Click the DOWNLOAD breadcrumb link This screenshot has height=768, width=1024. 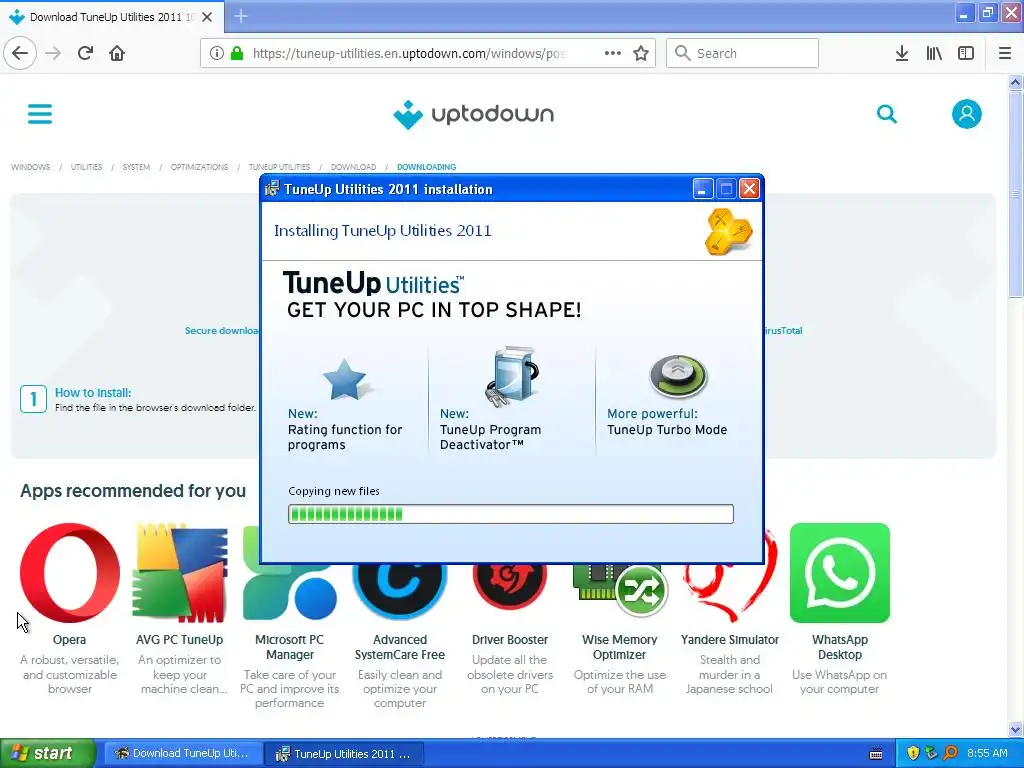[353, 167]
